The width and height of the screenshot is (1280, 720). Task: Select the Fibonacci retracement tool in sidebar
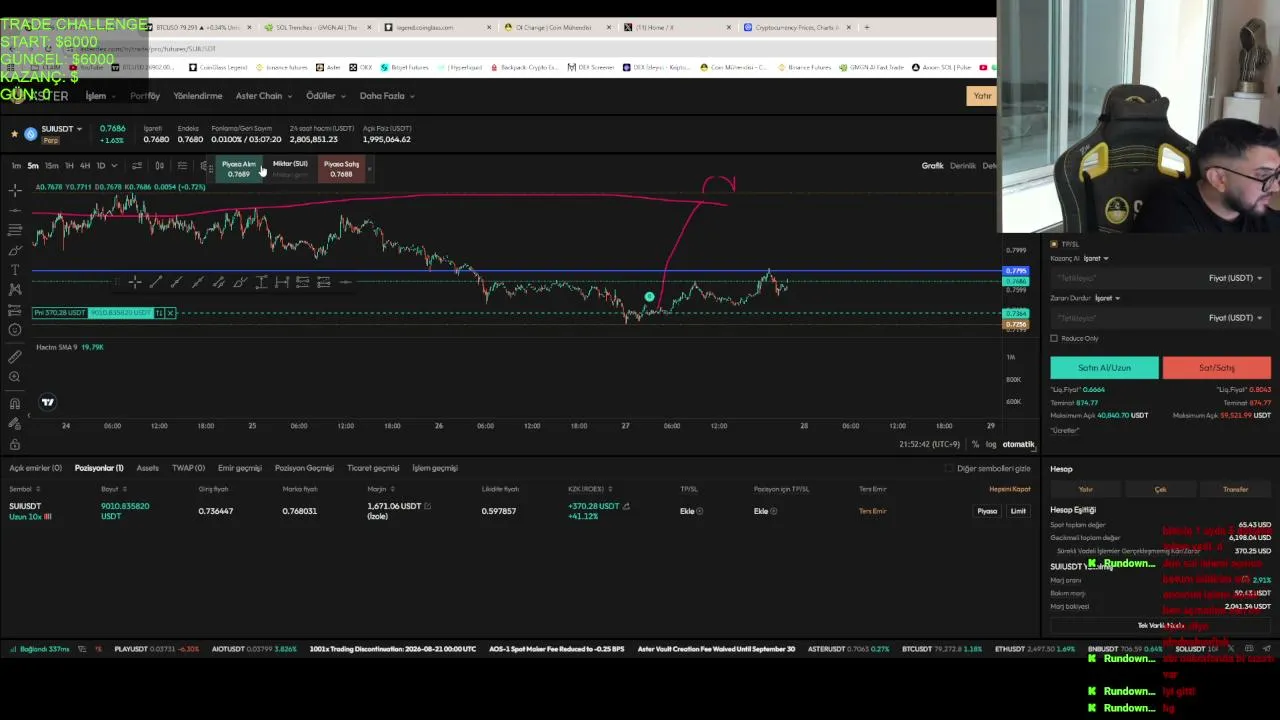point(14,230)
